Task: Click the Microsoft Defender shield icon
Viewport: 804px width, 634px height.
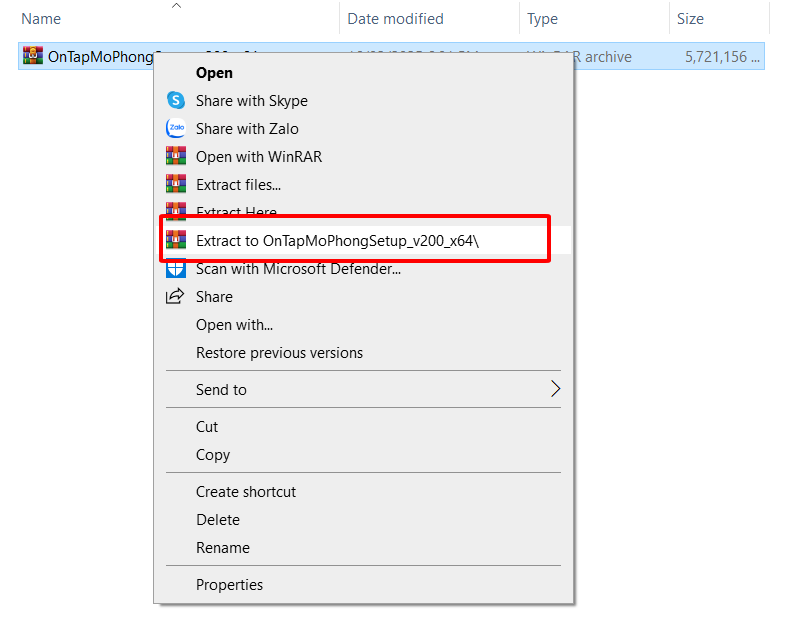Action: pyautogui.click(x=176, y=269)
